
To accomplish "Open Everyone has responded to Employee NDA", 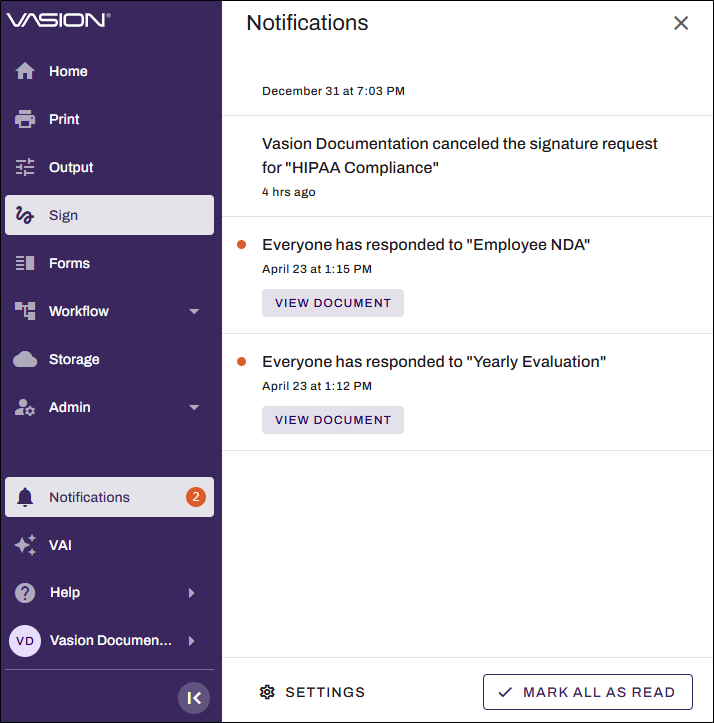I will pyautogui.click(x=426, y=244).
